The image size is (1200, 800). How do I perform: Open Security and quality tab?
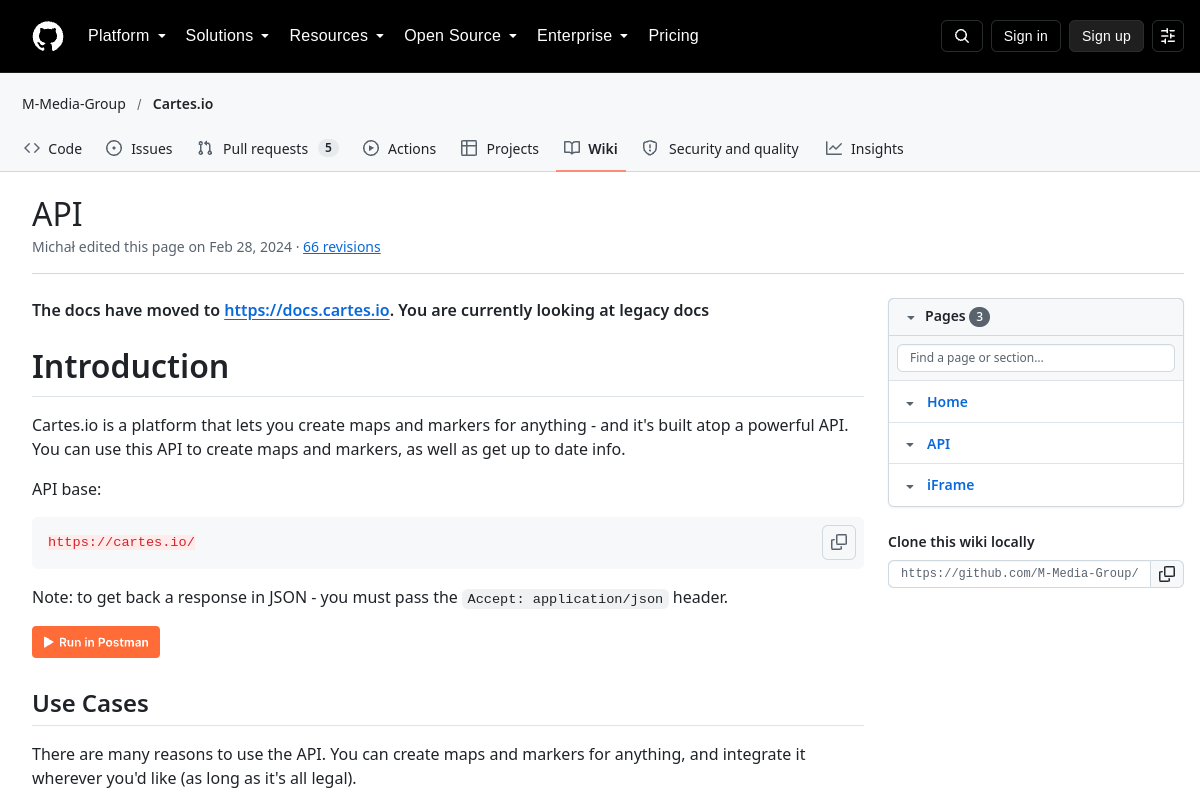point(721,149)
